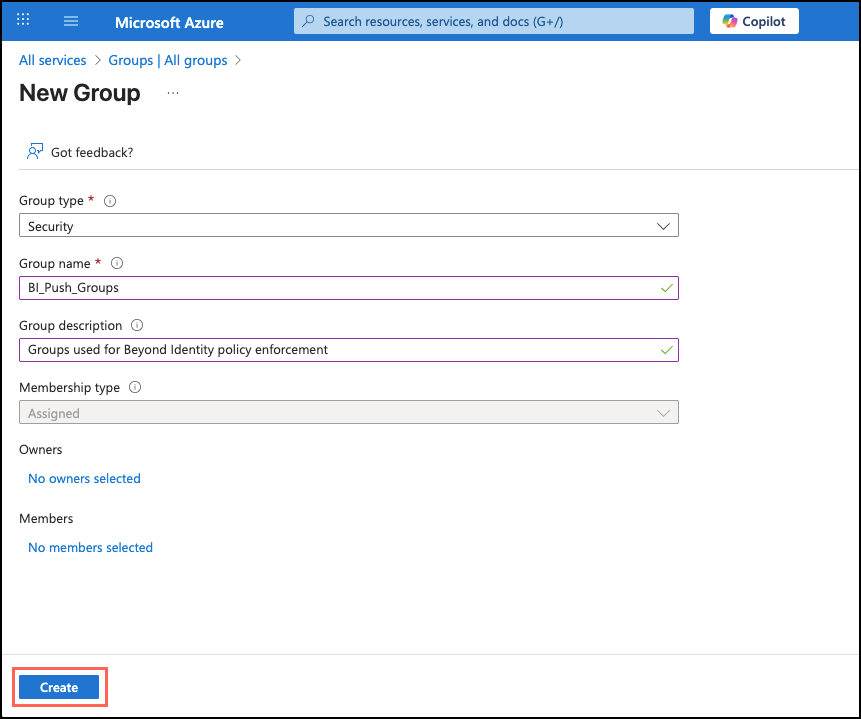Click the Microsoft Azure home title
Image resolution: width=861 pixels, height=719 pixels.
point(169,22)
